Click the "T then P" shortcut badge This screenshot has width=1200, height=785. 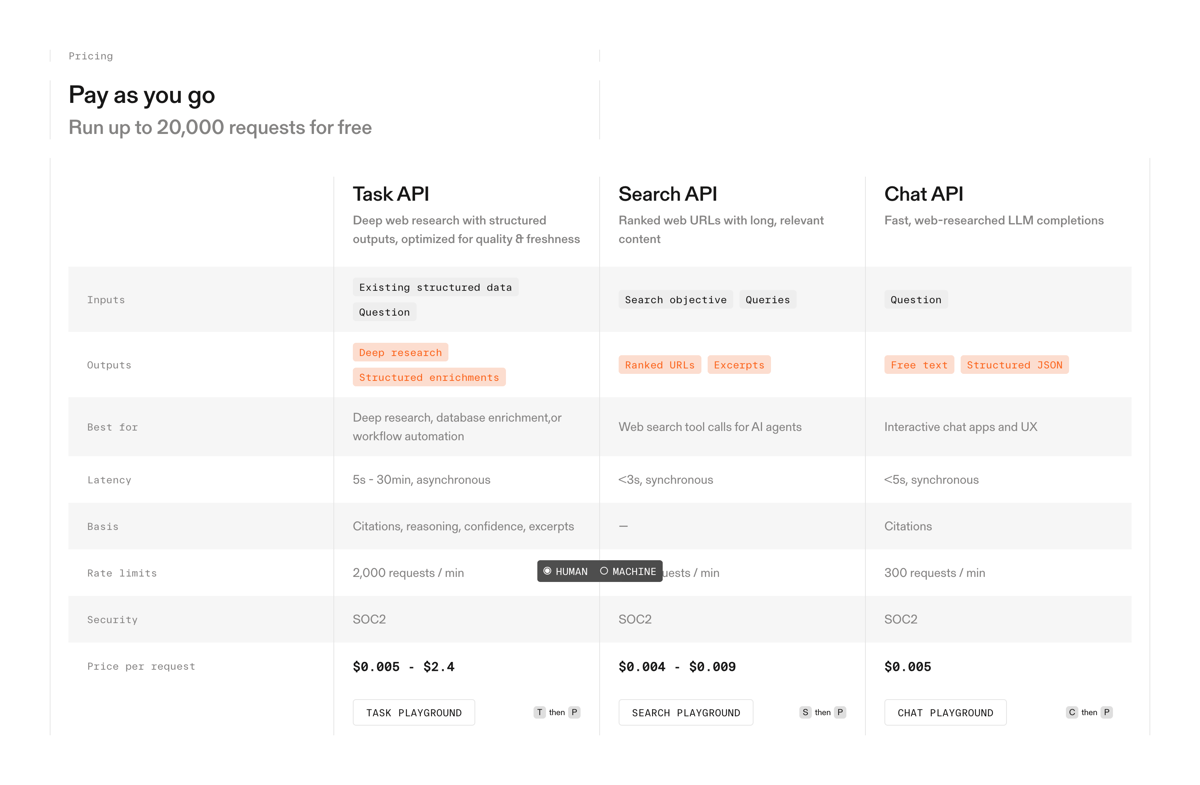point(556,711)
